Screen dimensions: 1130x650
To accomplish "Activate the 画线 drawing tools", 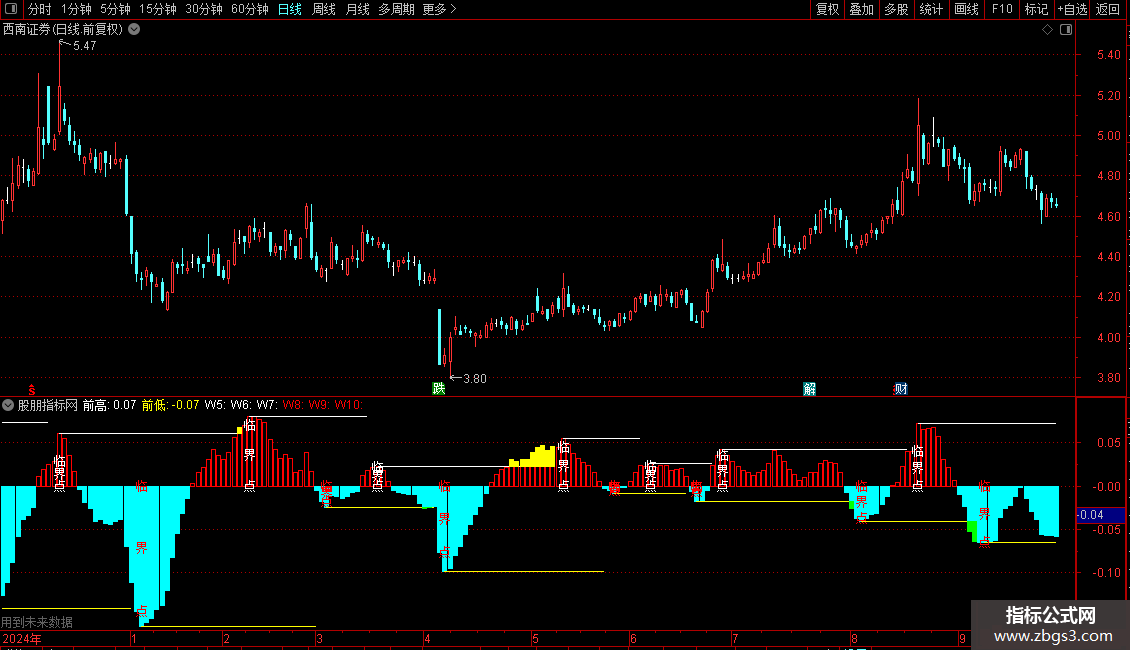I will point(966,9).
